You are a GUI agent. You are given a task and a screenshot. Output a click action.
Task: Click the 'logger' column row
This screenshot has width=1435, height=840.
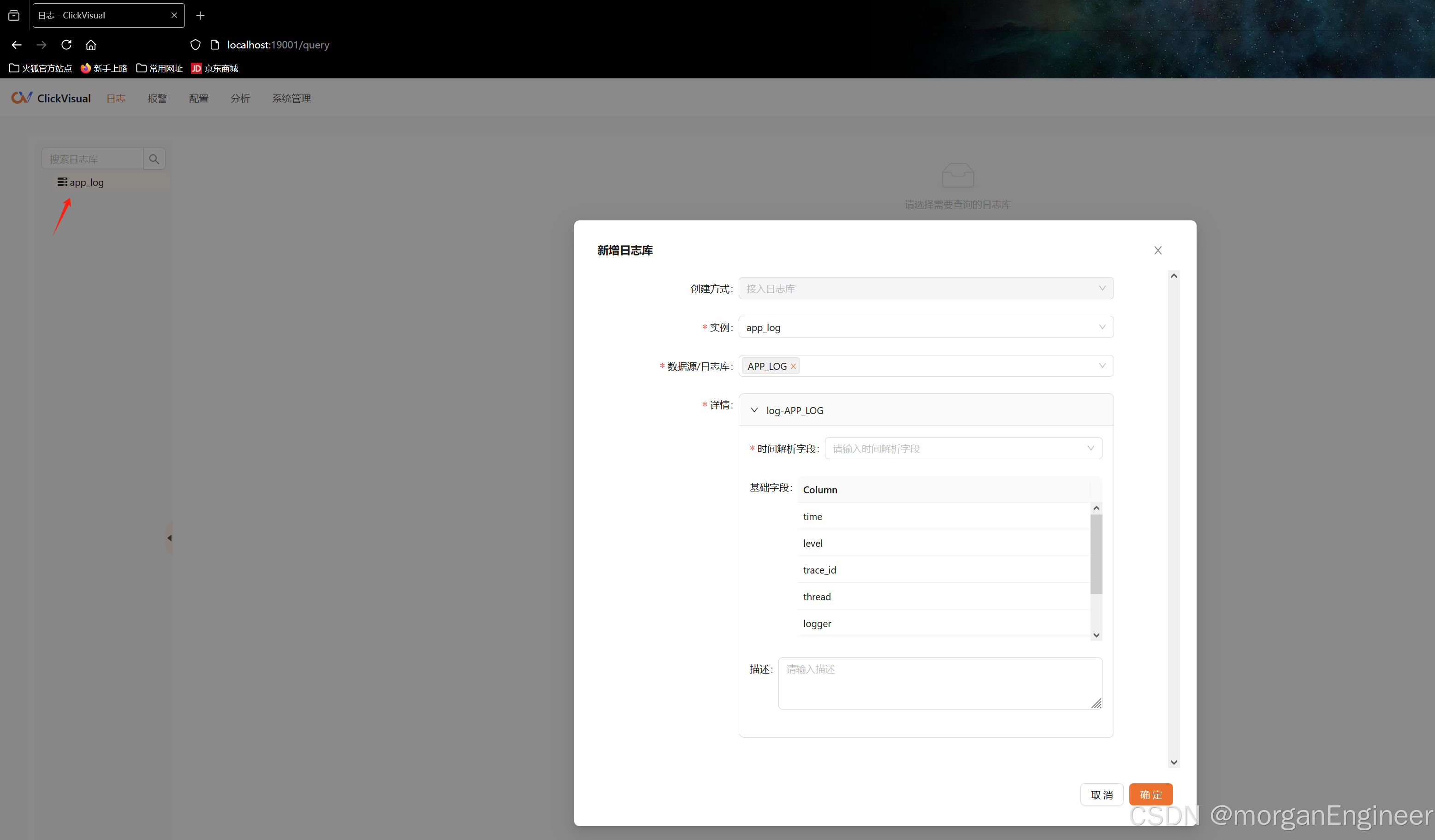tap(943, 624)
